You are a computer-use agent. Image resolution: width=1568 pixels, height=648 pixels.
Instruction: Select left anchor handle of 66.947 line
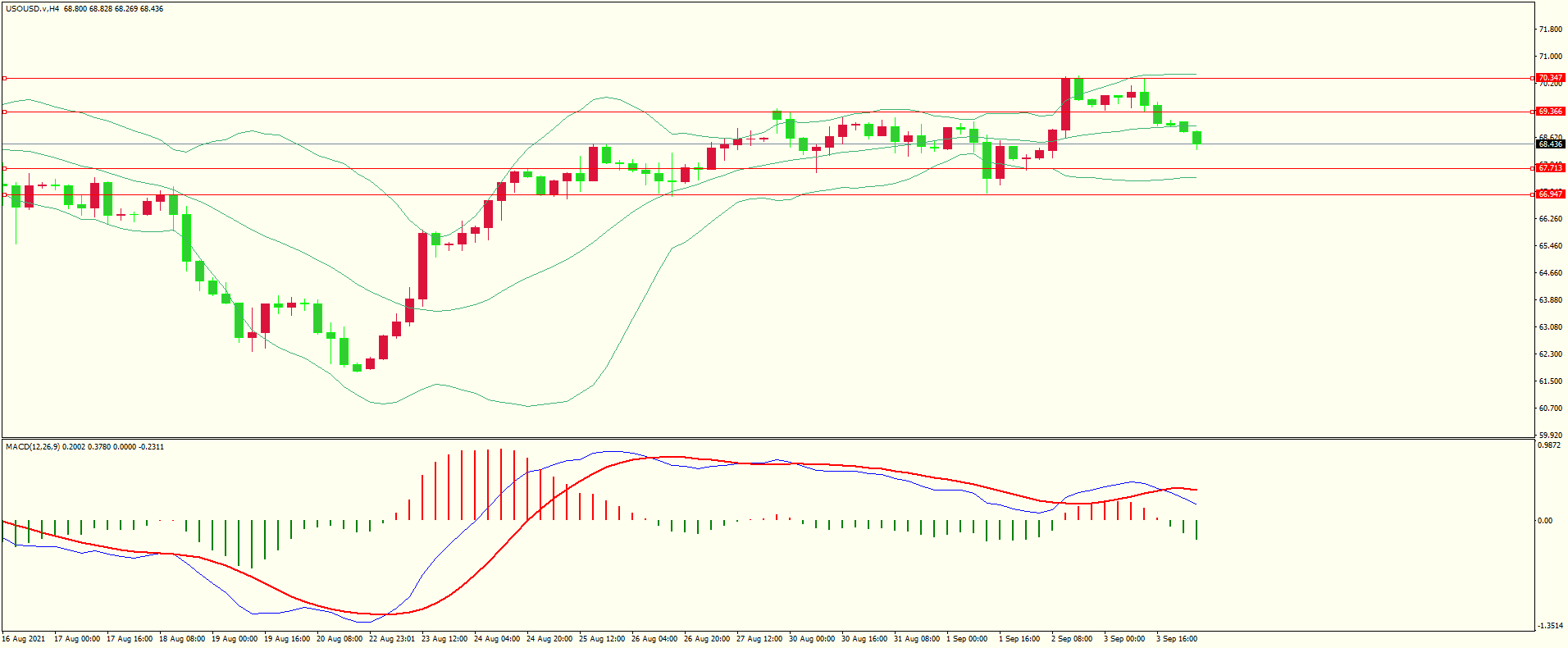[4, 194]
